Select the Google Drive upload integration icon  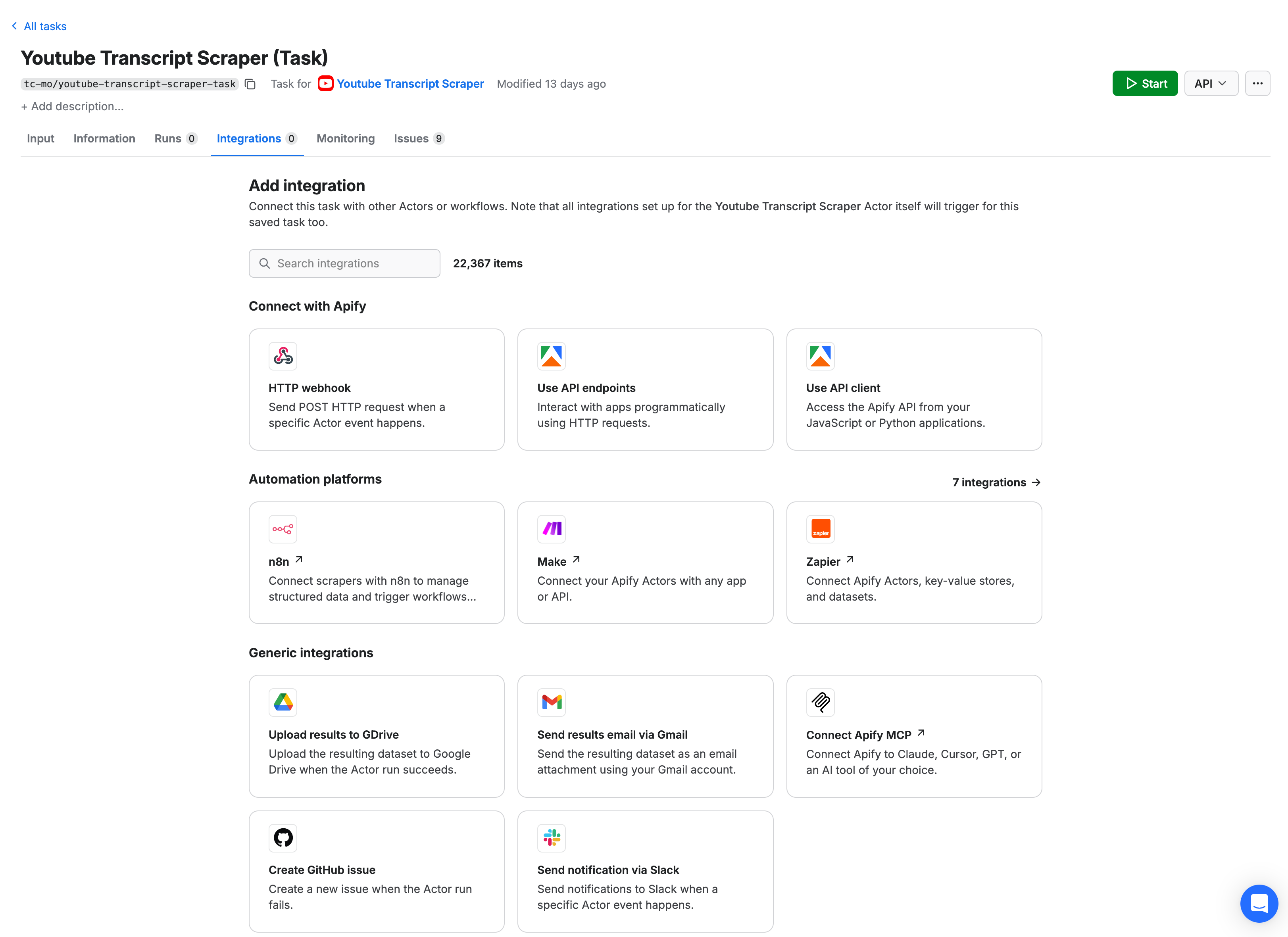tap(283, 703)
